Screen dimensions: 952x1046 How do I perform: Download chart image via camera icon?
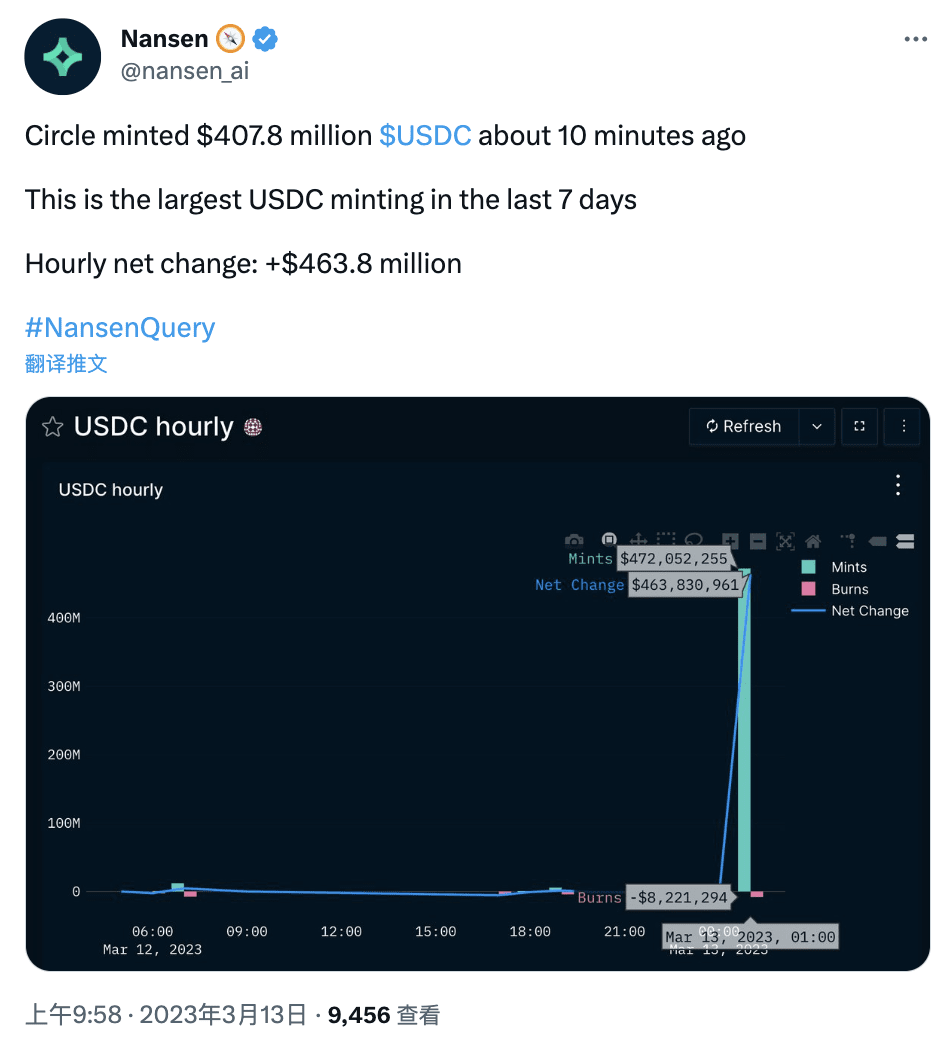(572, 540)
